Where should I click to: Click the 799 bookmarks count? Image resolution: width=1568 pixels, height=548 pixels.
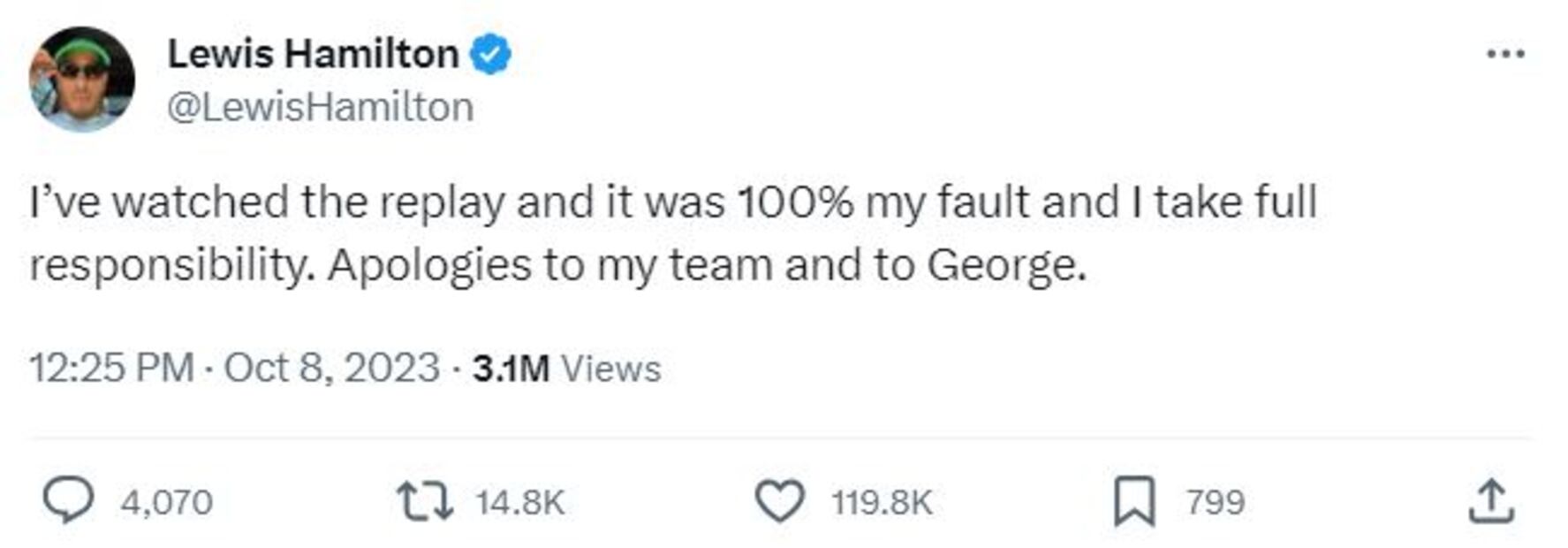click(x=1216, y=502)
